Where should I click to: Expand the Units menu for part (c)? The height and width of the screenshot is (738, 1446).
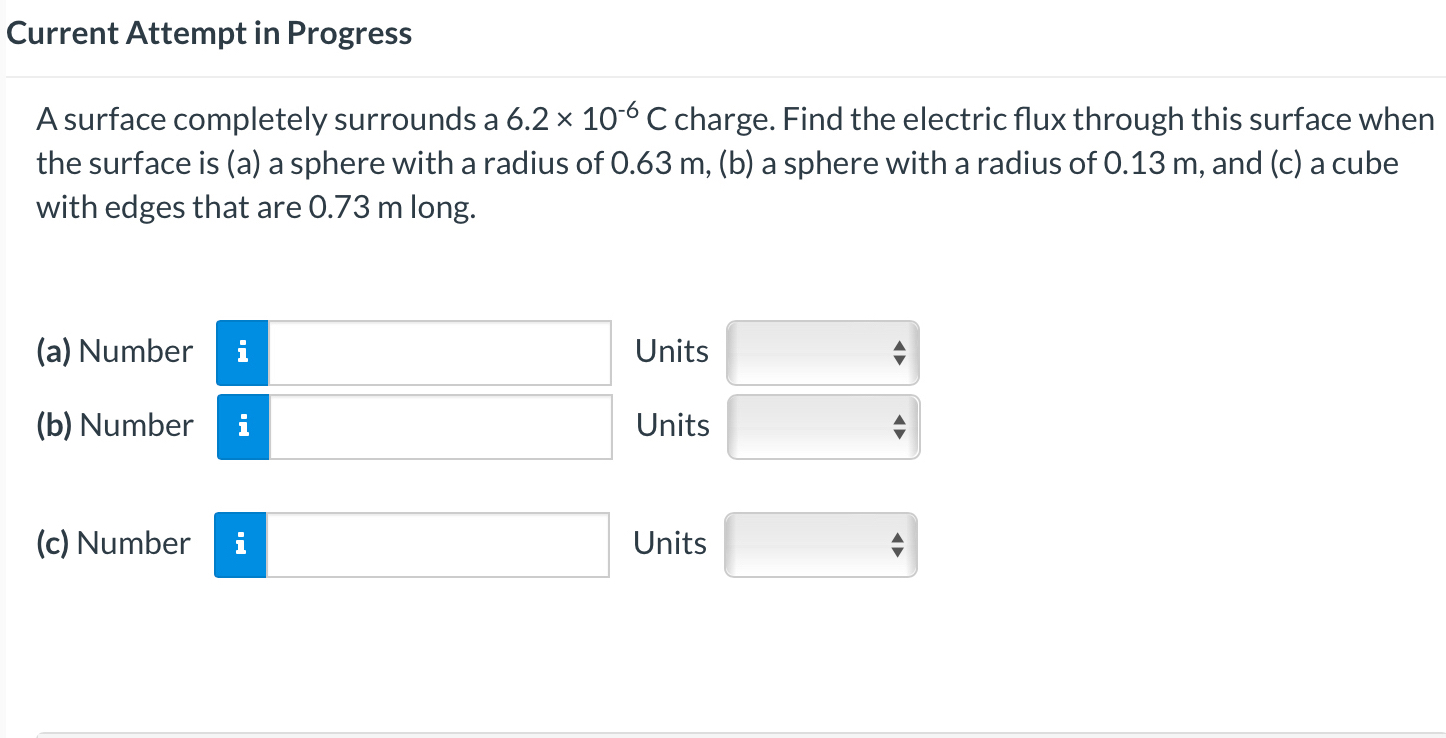tap(820, 544)
